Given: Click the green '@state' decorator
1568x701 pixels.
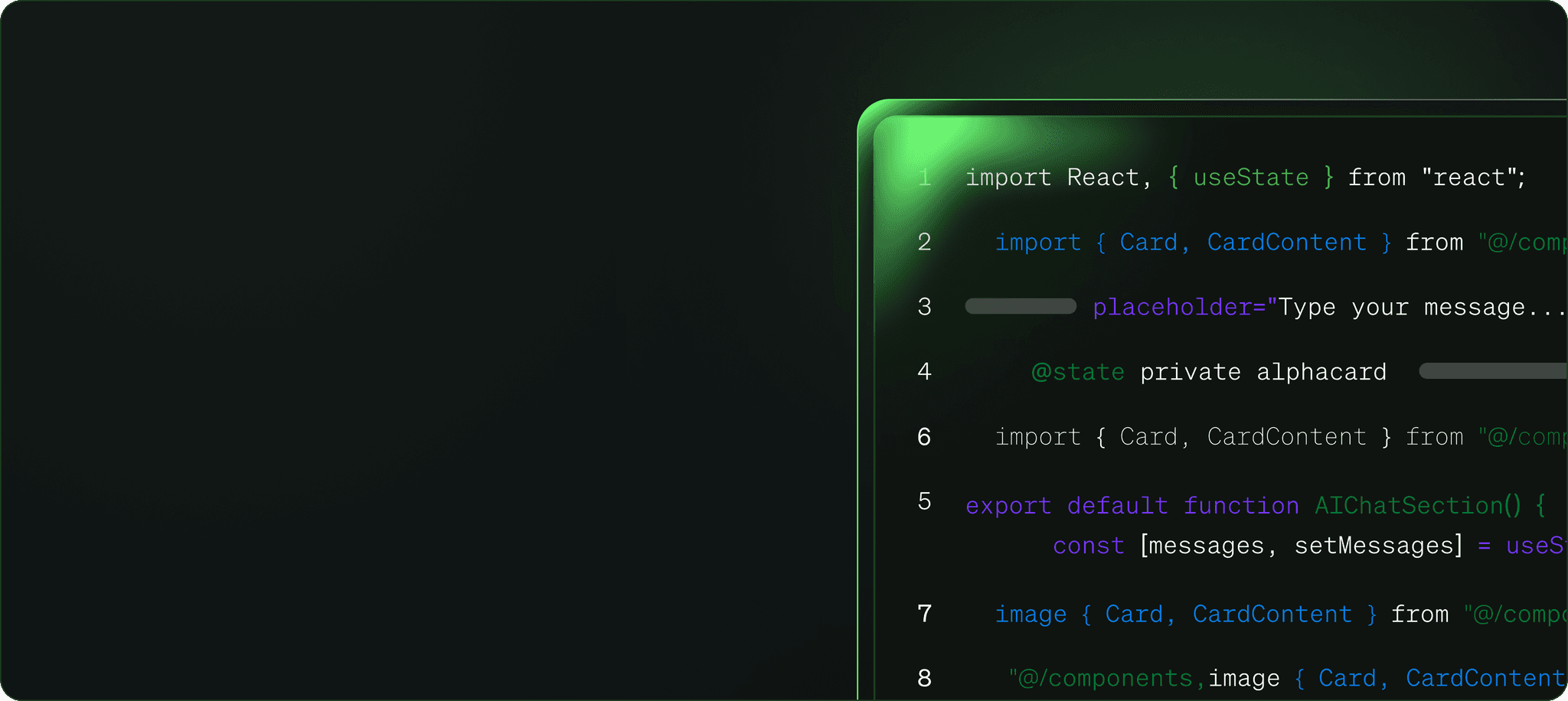Looking at the screenshot, I should pos(1078,373).
